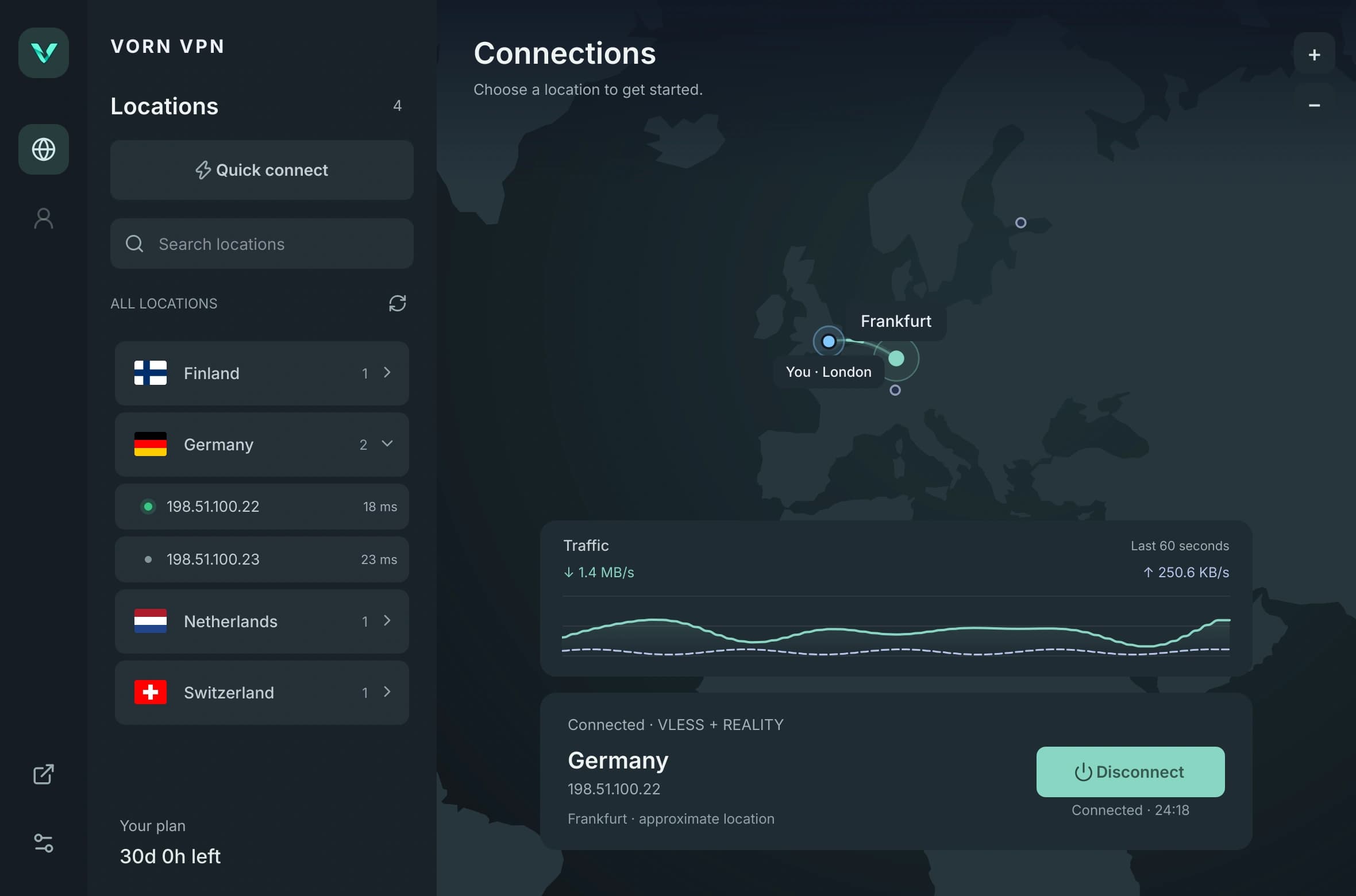Click the You · London label
Viewport: 1356px width, 896px height.
click(829, 372)
